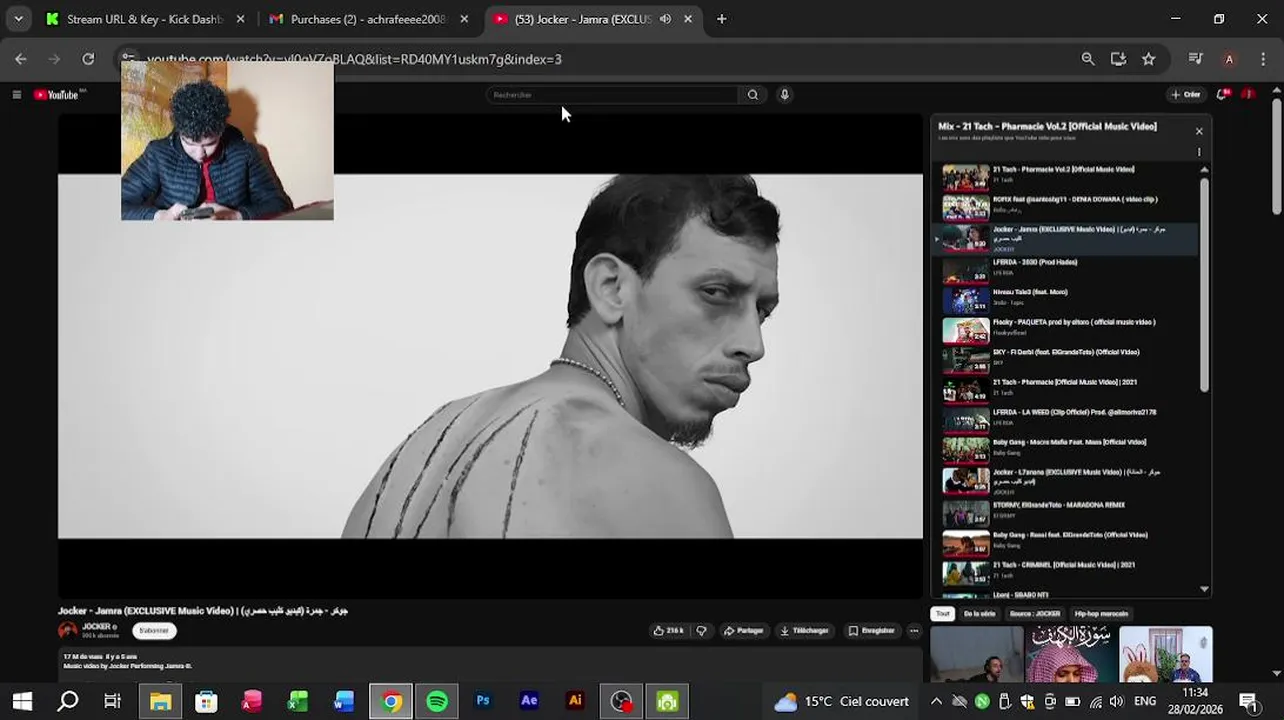Screen dimensions: 1284x720
Task: Click the video player to pause
Action: (490, 356)
